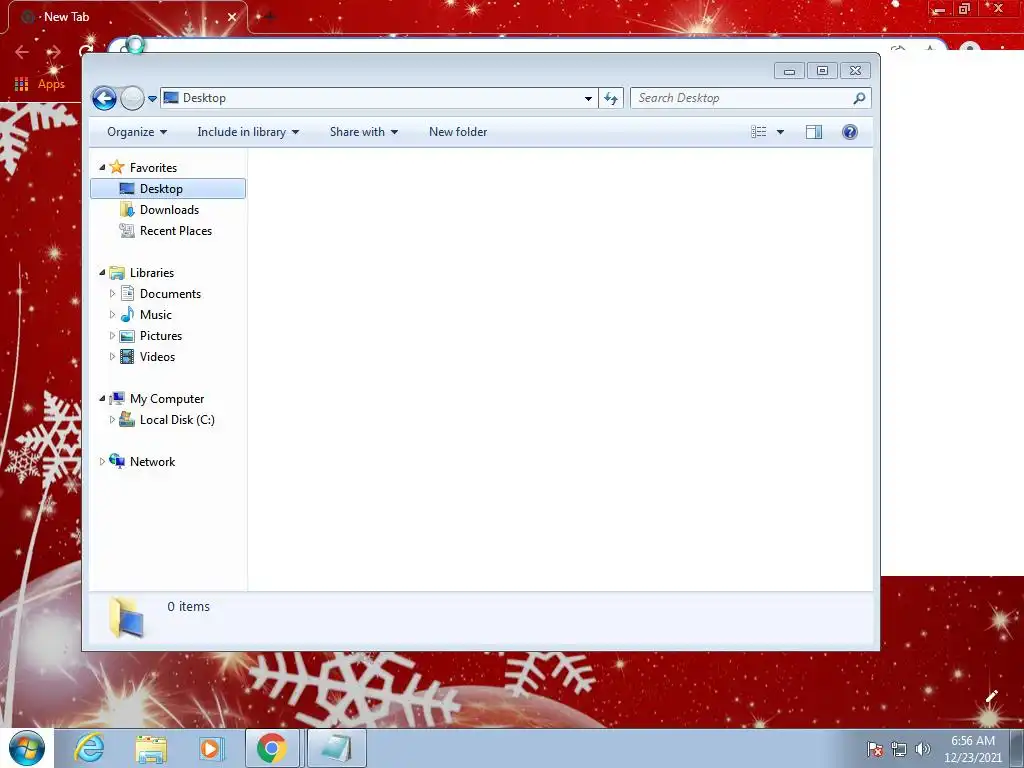Viewport: 1024px width, 768px height.
Task: Close the New Tab tab in Chrome
Action: (232, 17)
